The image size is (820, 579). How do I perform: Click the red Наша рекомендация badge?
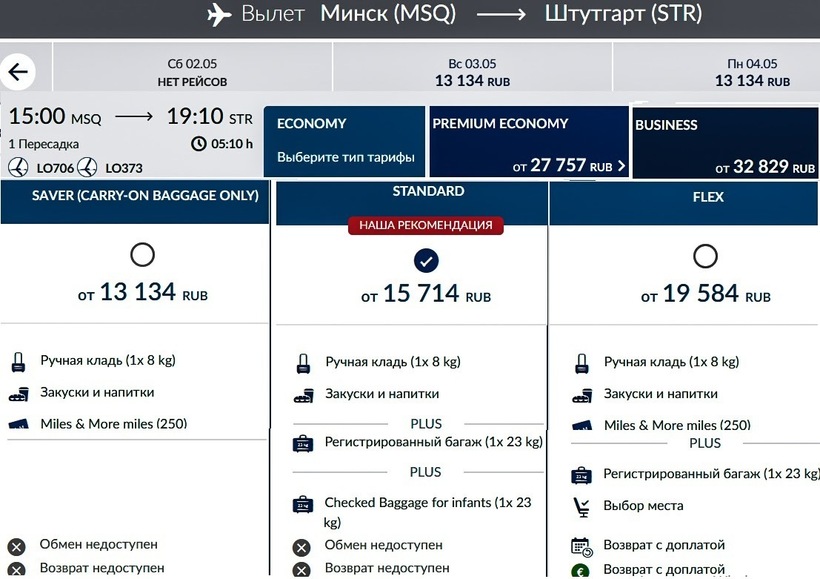tap(426, 225)
